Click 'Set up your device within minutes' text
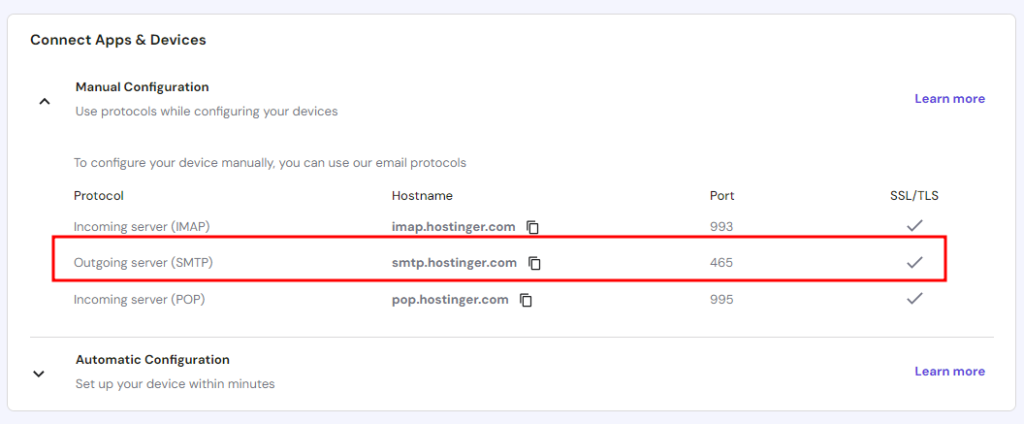The width and height of the screenshot is (1024, 424). (175, 383)
